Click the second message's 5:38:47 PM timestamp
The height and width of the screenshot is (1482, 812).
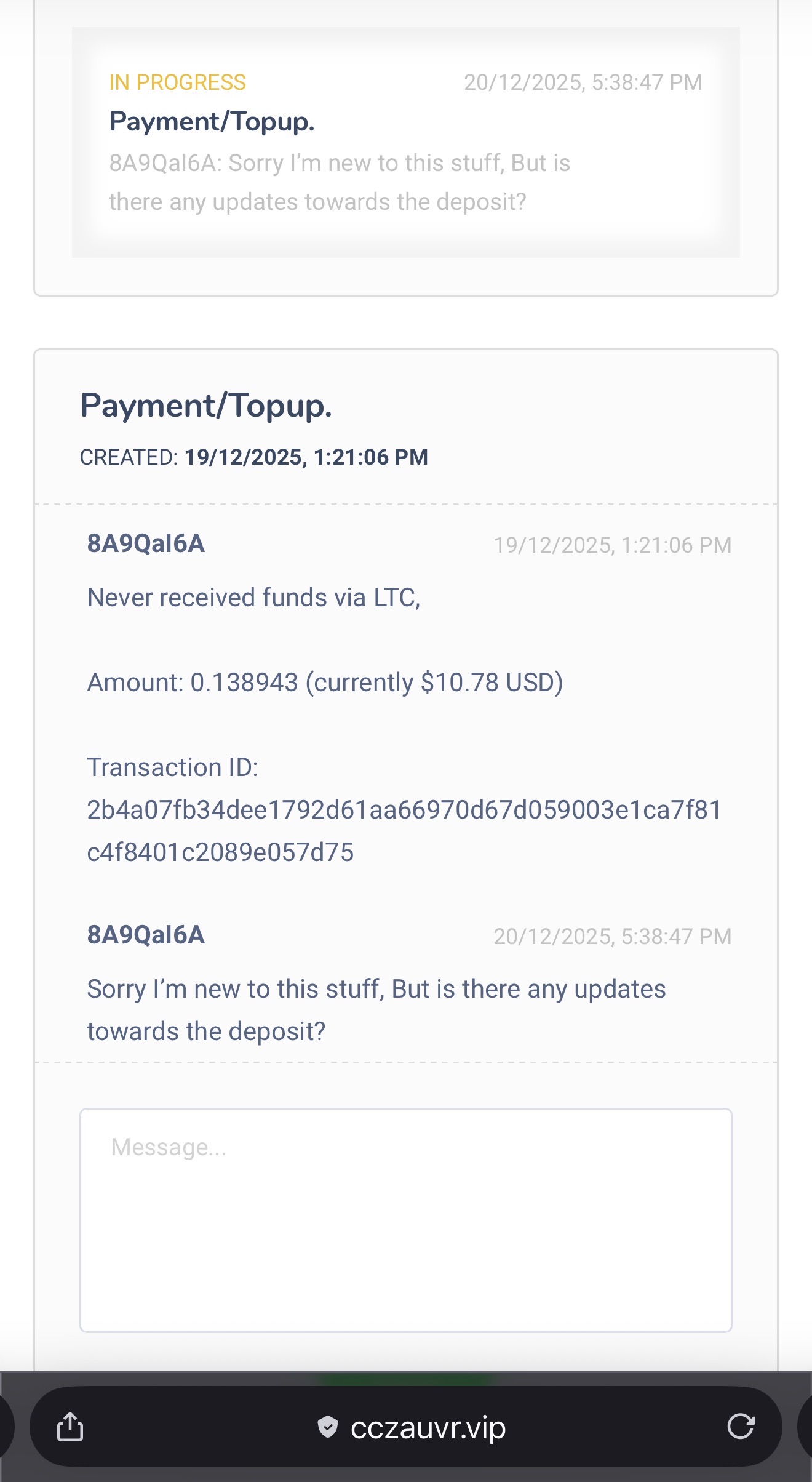point(613,937)
